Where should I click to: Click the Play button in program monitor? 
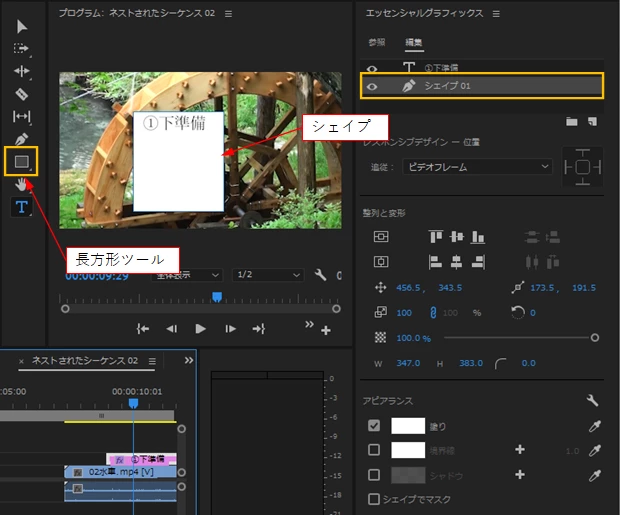pyautogui.click(x=200, y=329)
